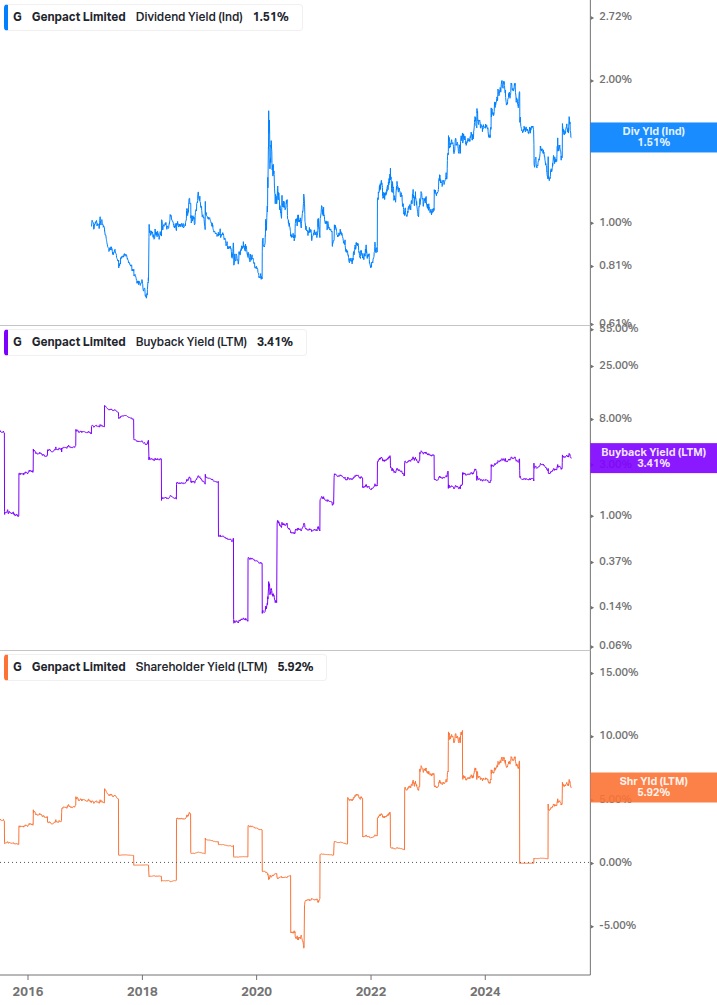
Task: Click the 0.37% tick on the buyback axis
Action: click(x=615, y=561)
